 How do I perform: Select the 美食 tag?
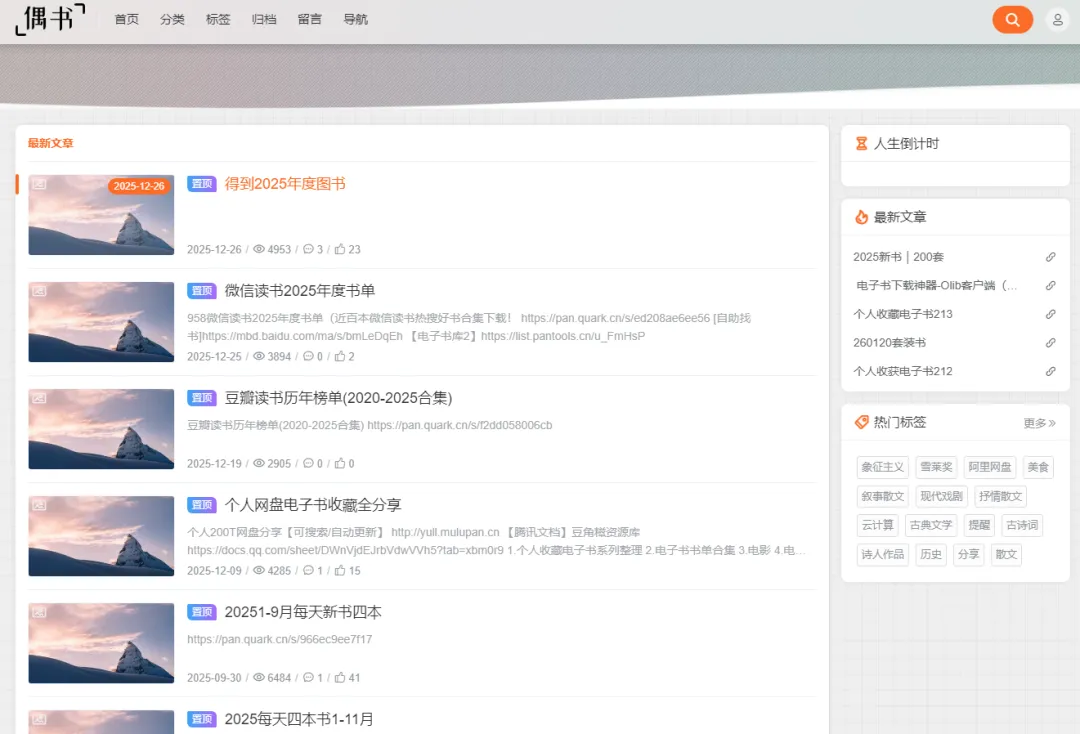click(x=1038, y=467)
